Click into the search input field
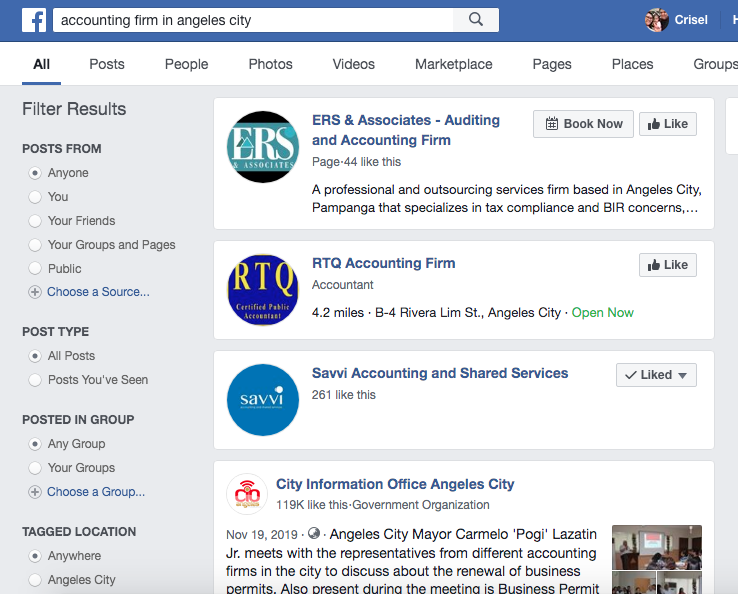 (x=253, y=20)
